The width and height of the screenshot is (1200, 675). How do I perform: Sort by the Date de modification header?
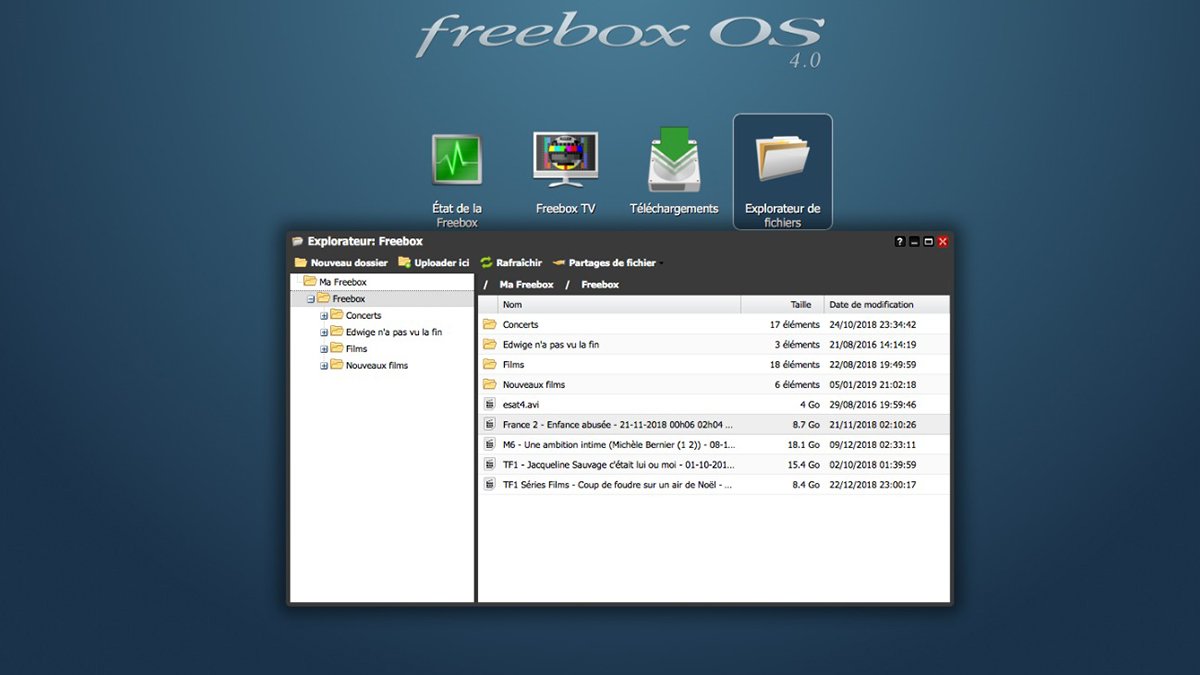tap(887, 305)
